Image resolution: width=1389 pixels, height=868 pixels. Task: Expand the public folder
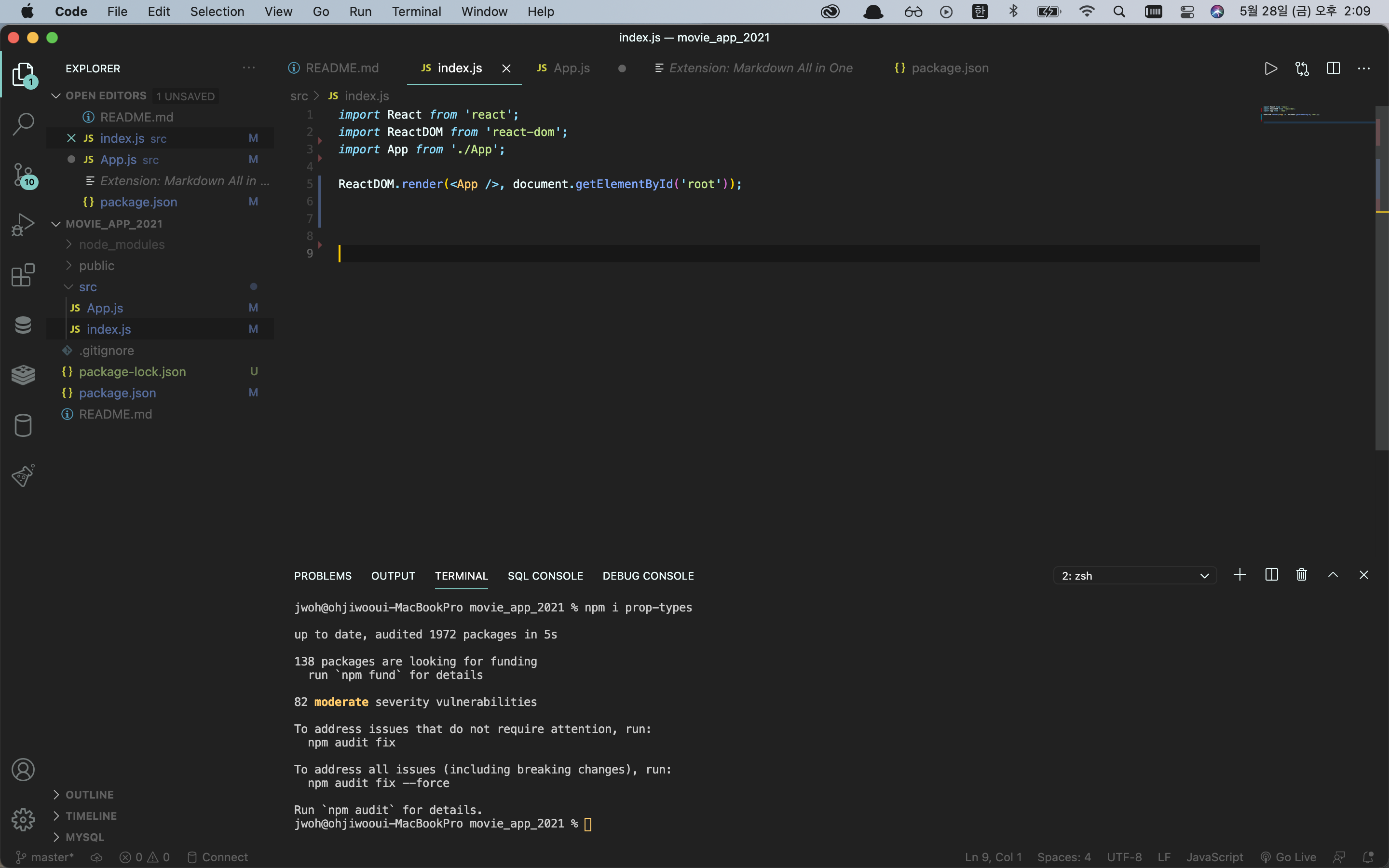[x=96, y=266]
